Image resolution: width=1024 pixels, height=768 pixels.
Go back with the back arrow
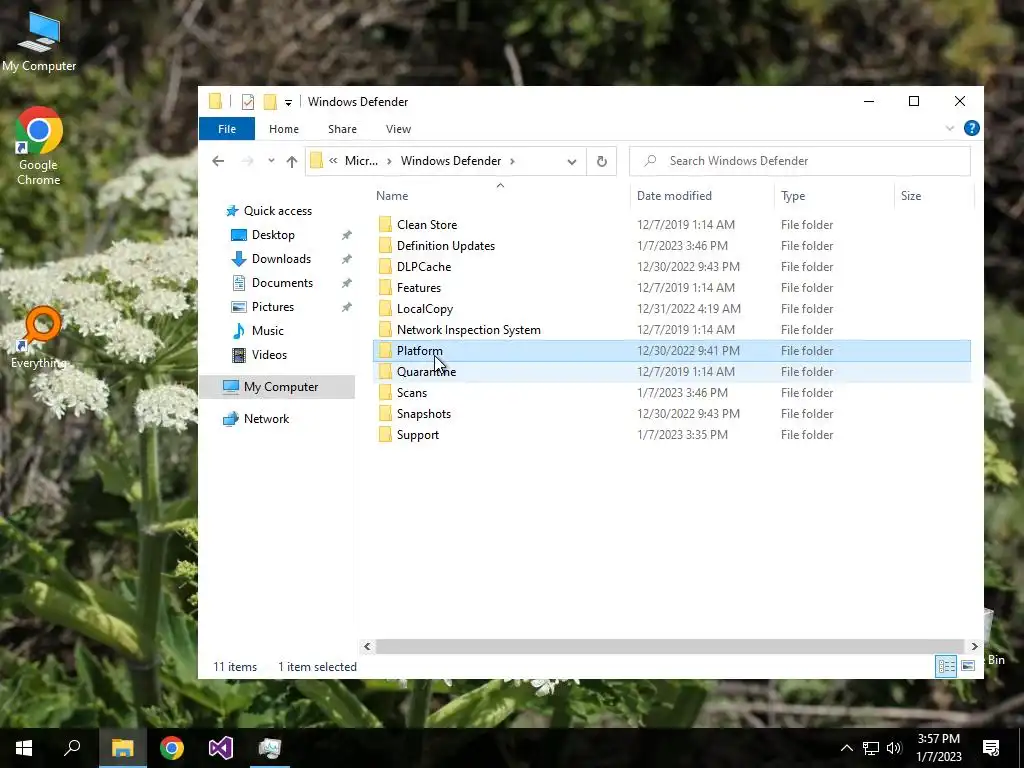click(218, 161)
